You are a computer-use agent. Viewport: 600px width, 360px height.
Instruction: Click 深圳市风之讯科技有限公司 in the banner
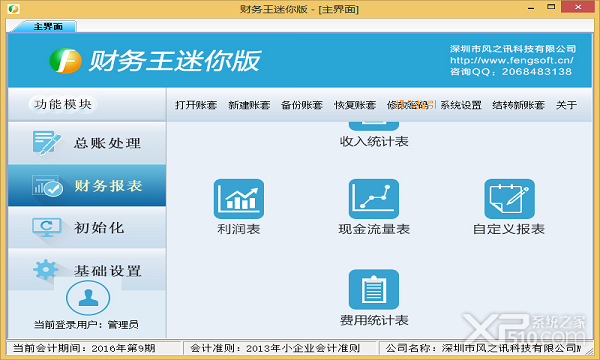[x=513, y=49]
